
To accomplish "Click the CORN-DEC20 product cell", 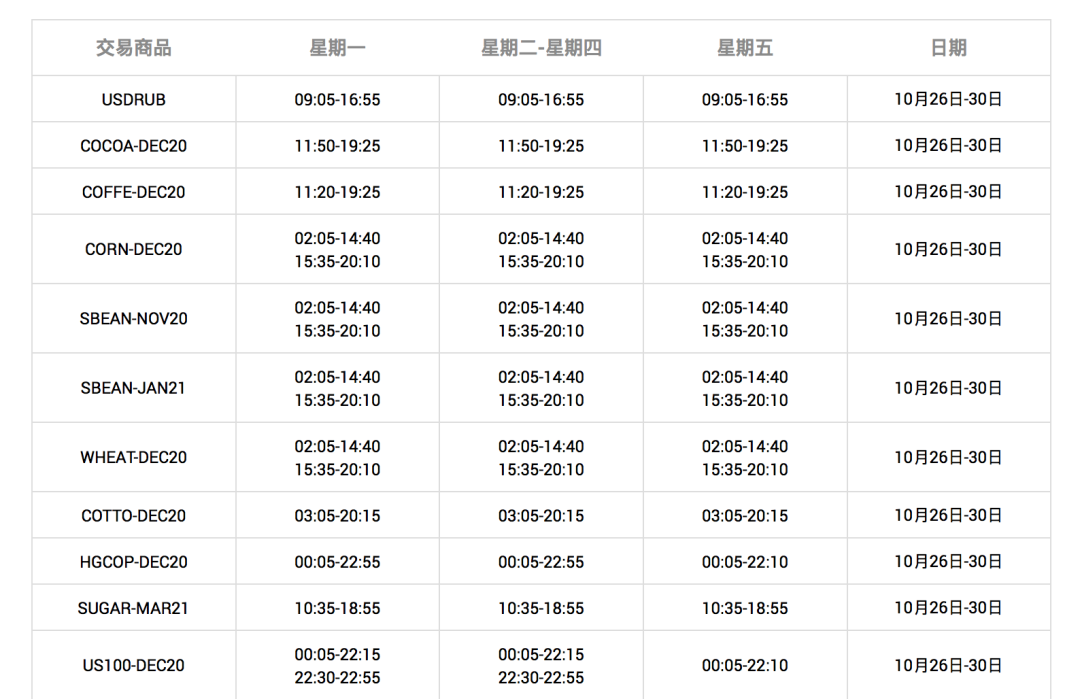I will (x=134, y=250).
